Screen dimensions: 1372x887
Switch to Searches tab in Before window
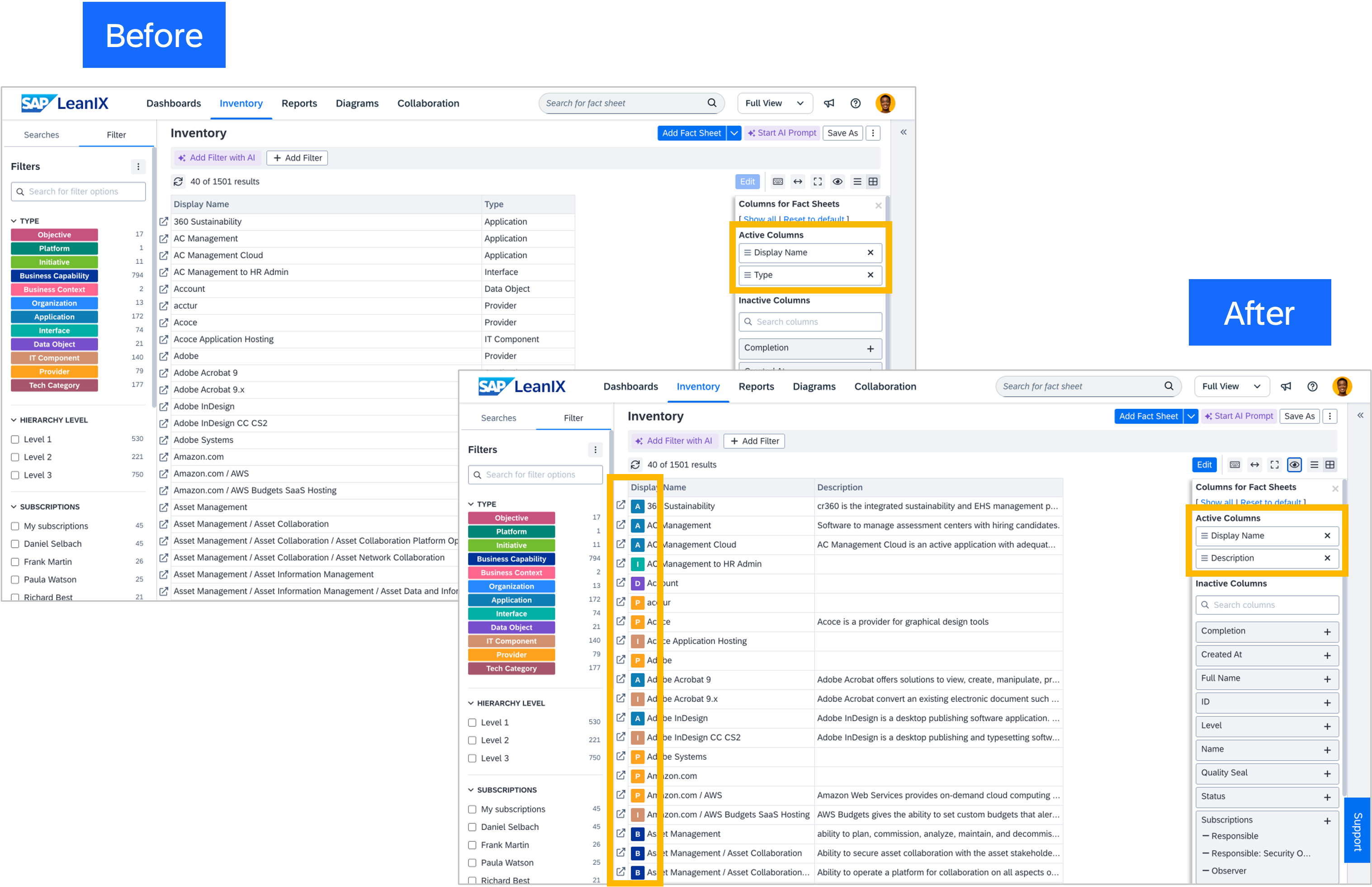[x=42, y=135]
